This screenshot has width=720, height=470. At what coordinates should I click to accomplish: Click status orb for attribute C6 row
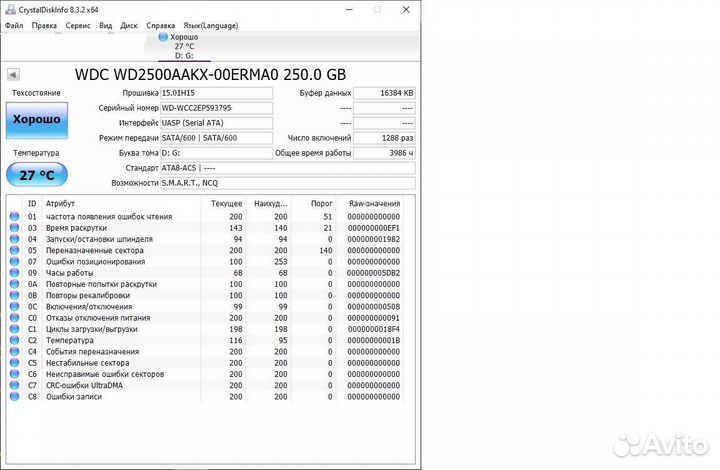point(15,374)
